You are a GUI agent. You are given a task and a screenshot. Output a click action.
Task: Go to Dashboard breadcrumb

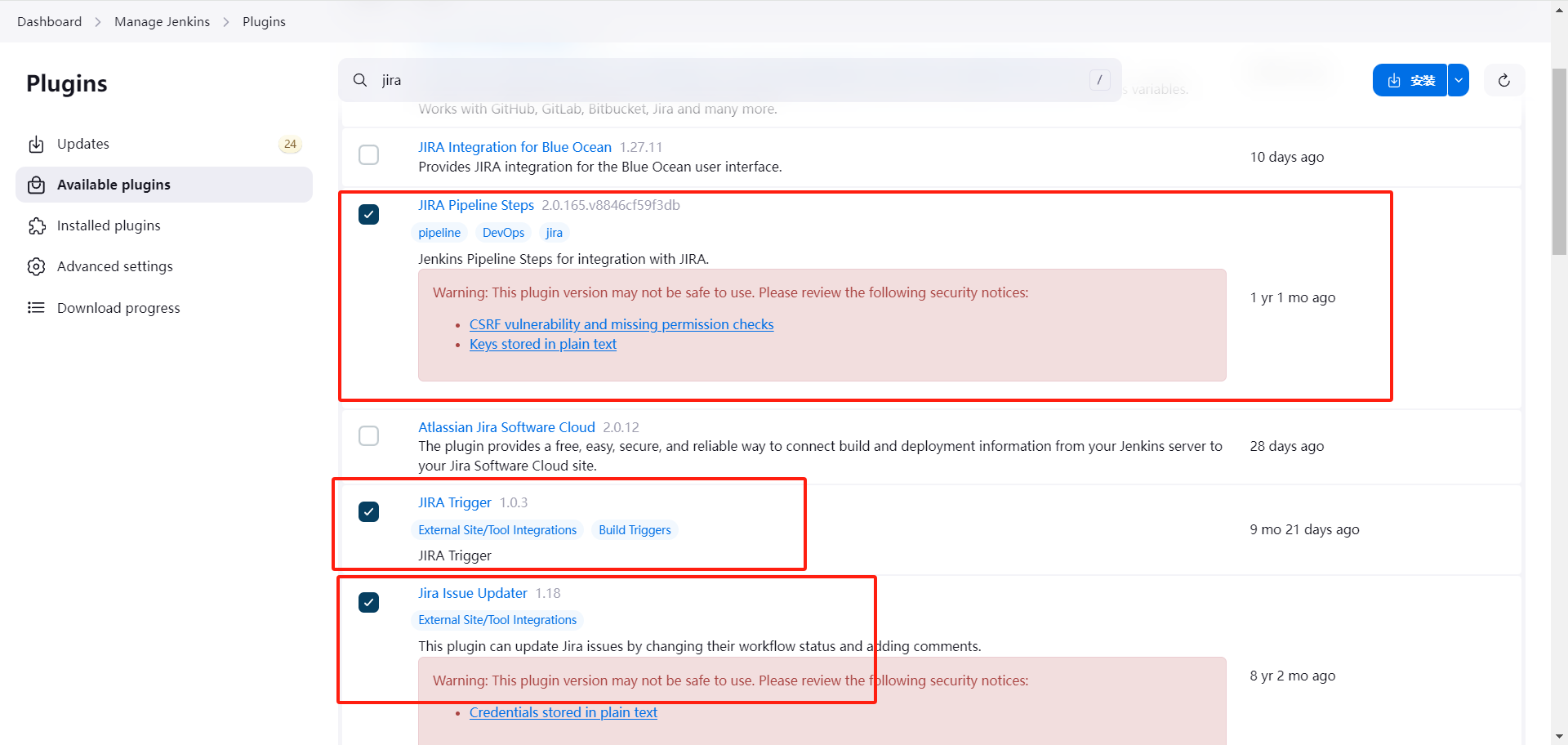click(50, 22)
